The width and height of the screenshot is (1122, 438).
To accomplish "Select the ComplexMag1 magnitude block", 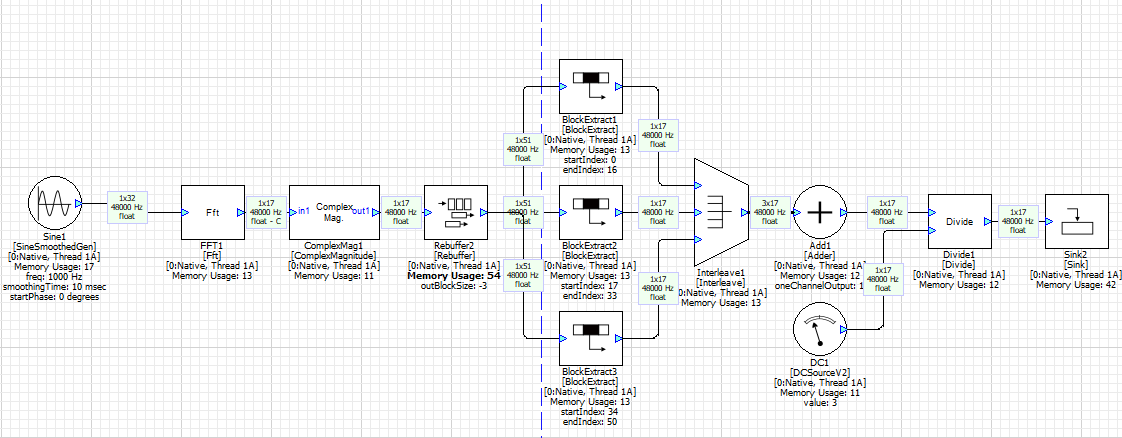I will point(334,213).
